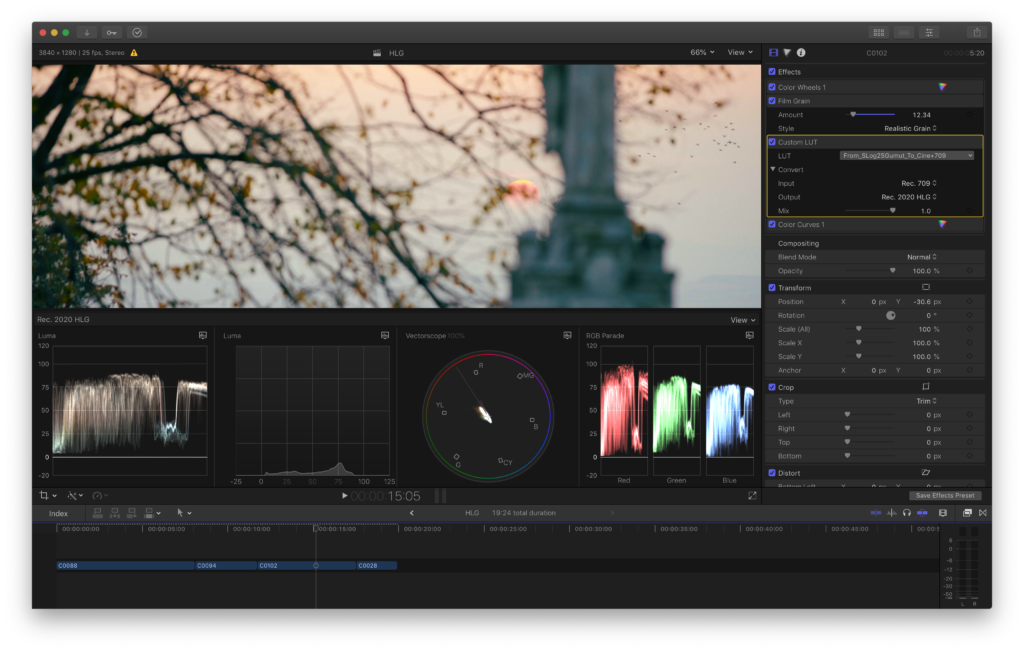Disable all Effects checkbox

(772, 72)
